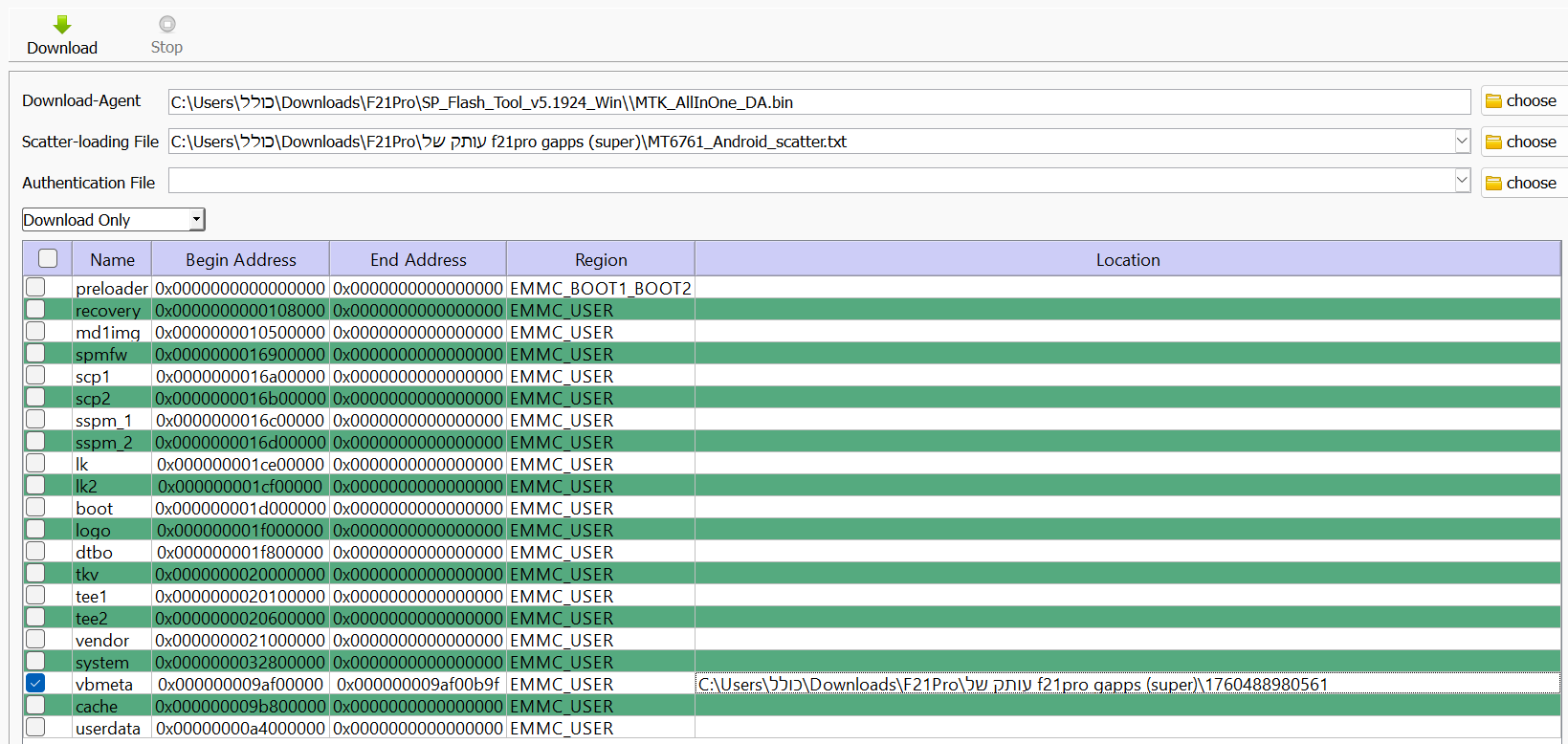Click folder icon to choose Scatter-loading File
1568x744 pixels.
[1493, 142]
